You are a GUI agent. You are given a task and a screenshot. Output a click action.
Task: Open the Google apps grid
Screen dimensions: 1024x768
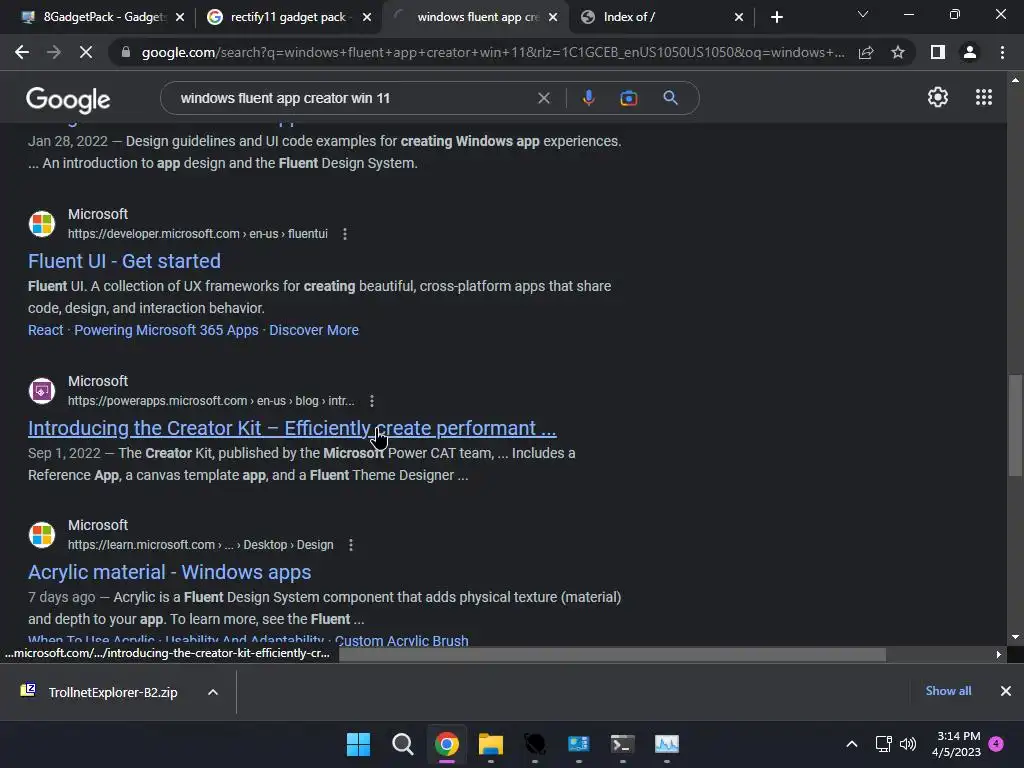[x=984, y=97]
